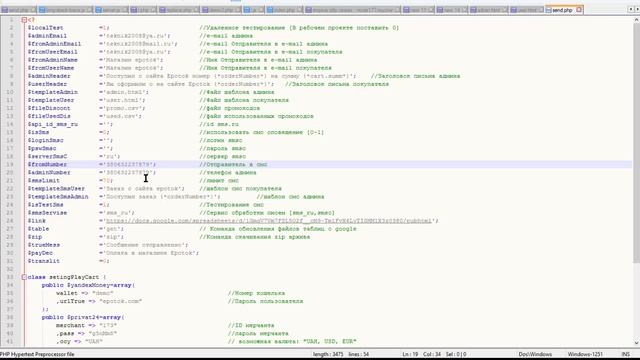Click the 'length : 3475' status entry
This screenshot has width=640, height=360.
(328, 354)
